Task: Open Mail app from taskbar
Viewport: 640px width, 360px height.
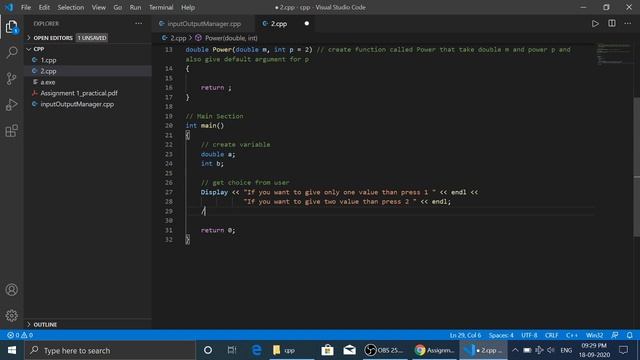Action: pos(350,350)
